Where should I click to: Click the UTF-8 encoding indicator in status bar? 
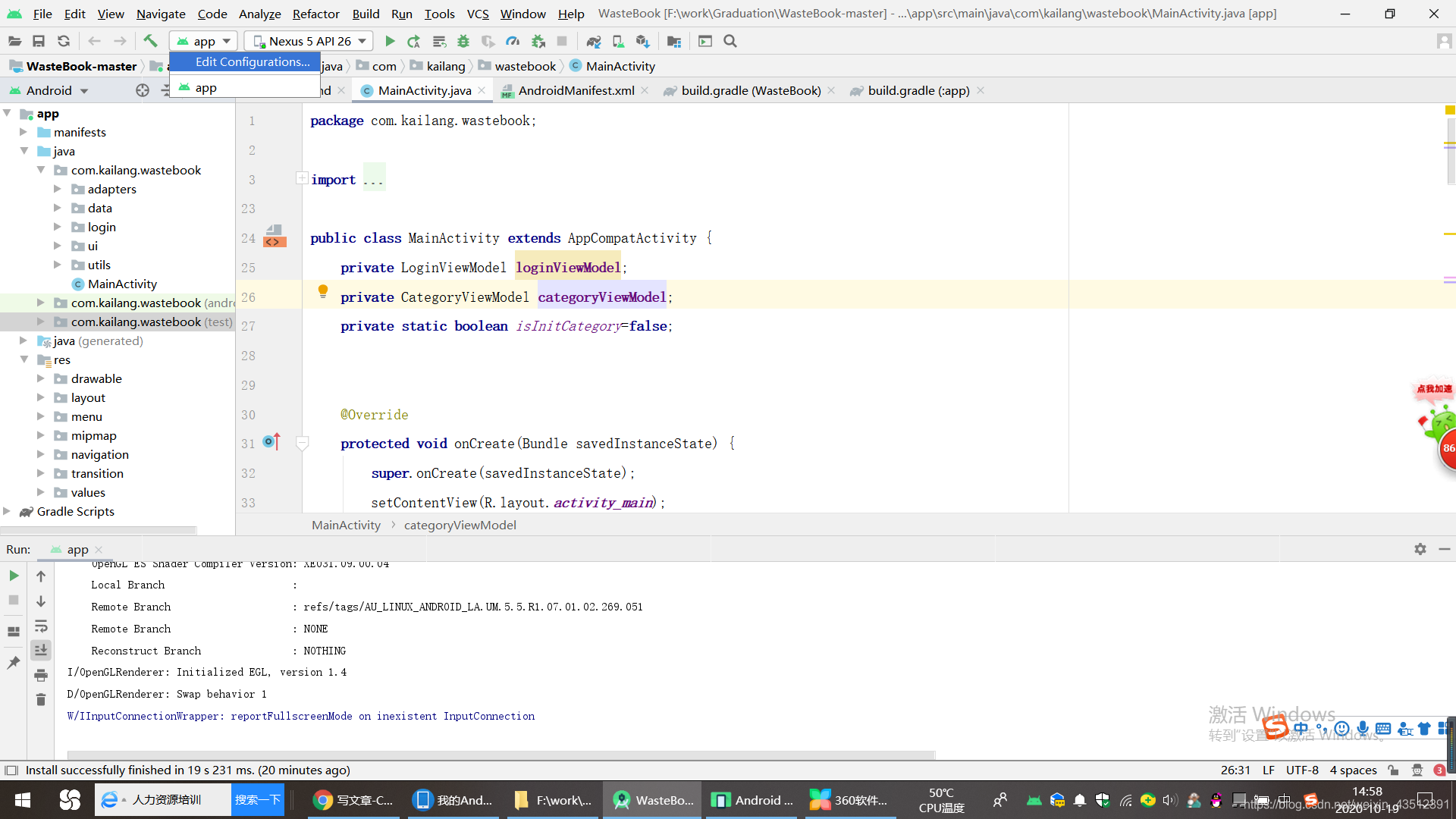coord(1302,770)
